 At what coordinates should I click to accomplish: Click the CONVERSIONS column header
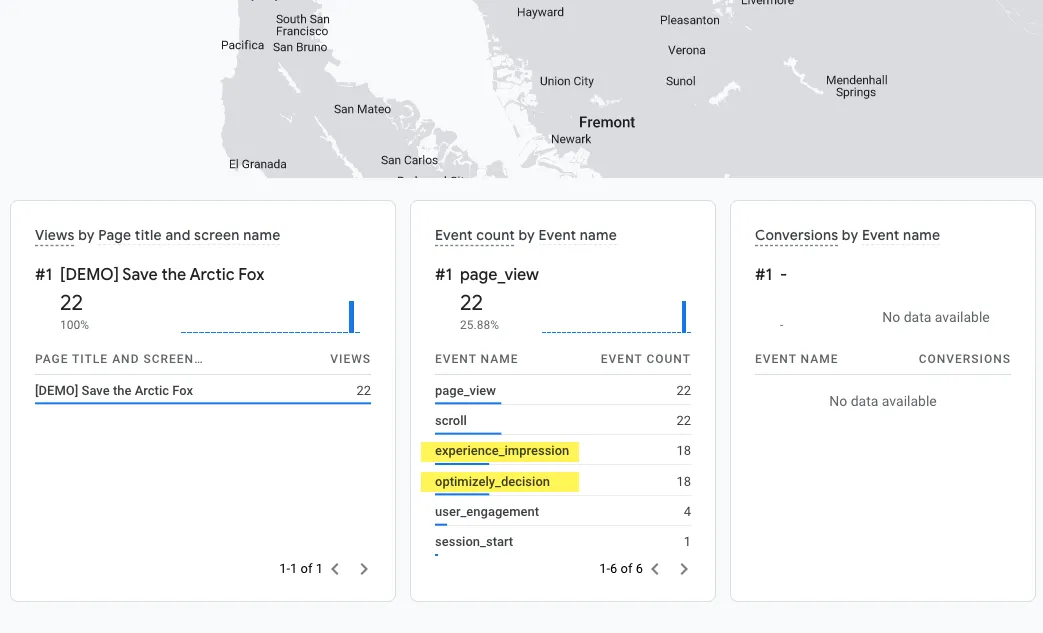pos(965,359)
